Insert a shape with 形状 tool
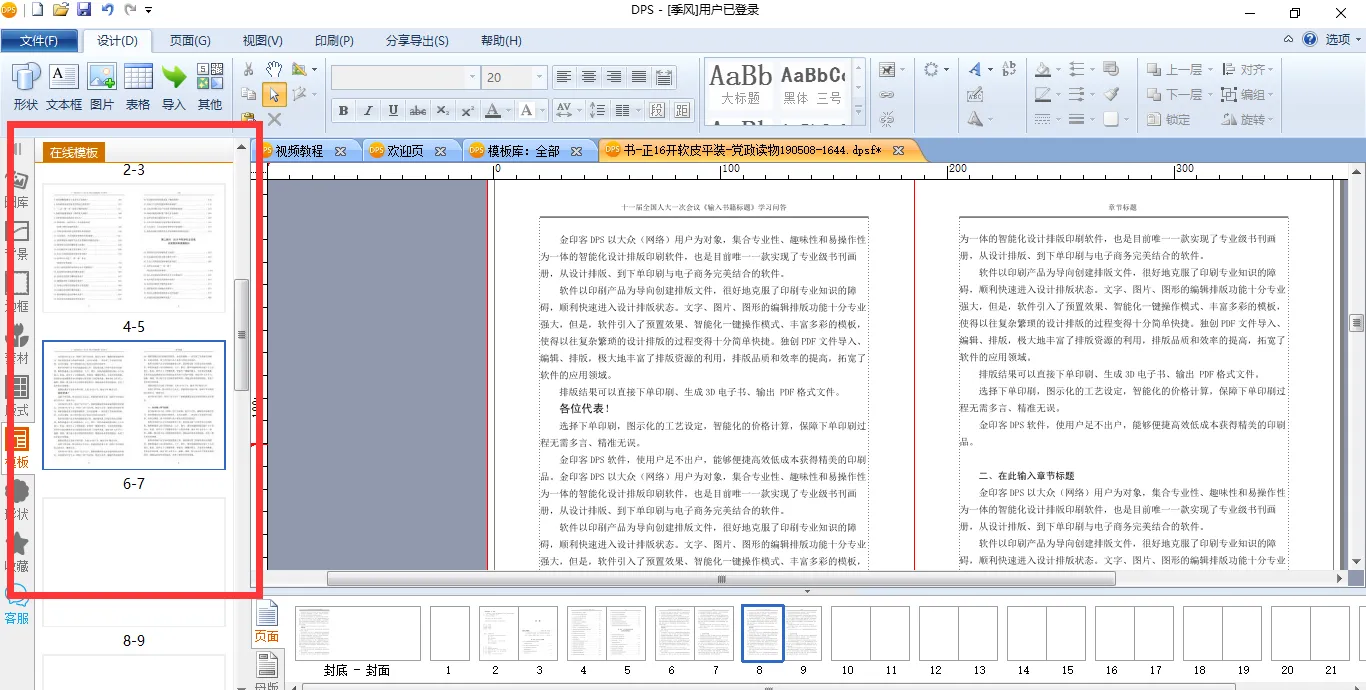The width and height of the screenshot is (1366, 690). (x=25, y=86)
